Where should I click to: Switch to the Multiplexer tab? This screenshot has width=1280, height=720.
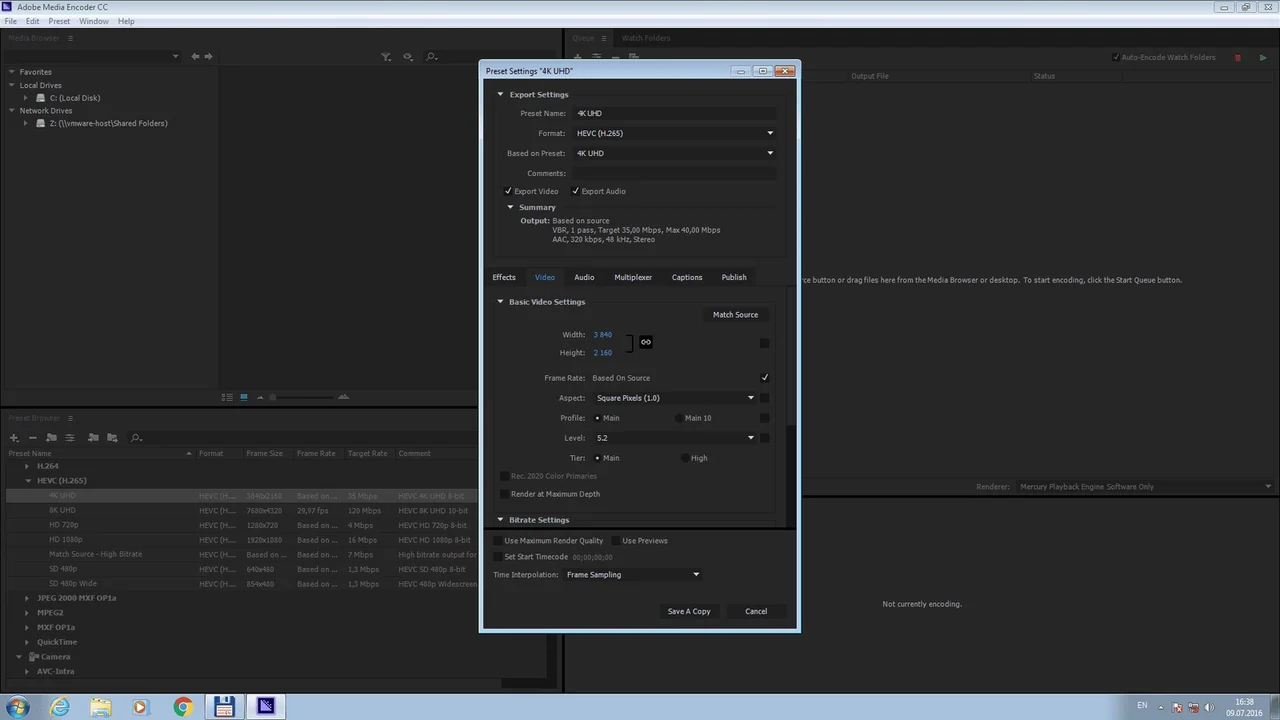coord(633,277)
